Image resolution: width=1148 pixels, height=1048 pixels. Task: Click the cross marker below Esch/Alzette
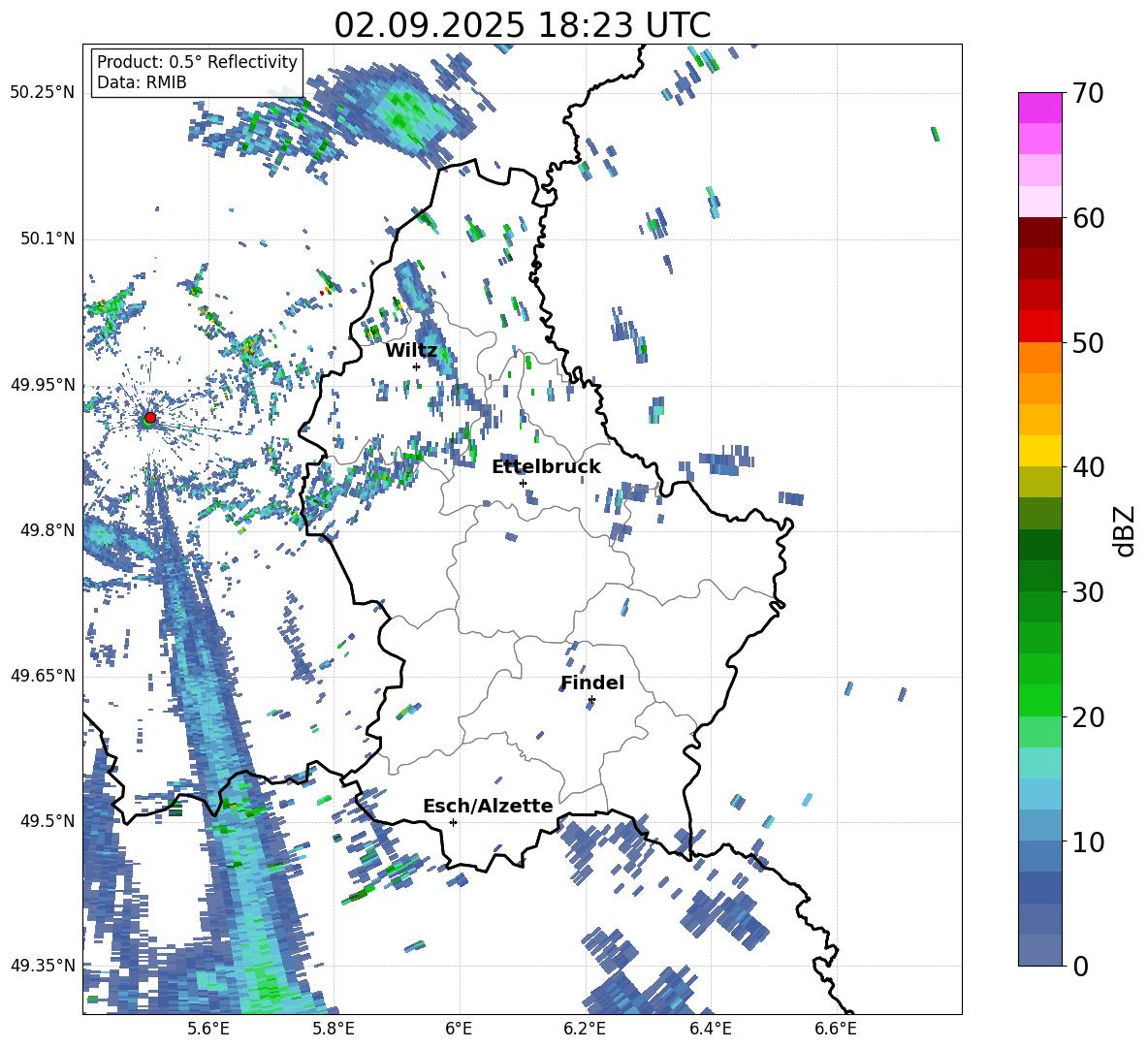[x=453, y=822]
